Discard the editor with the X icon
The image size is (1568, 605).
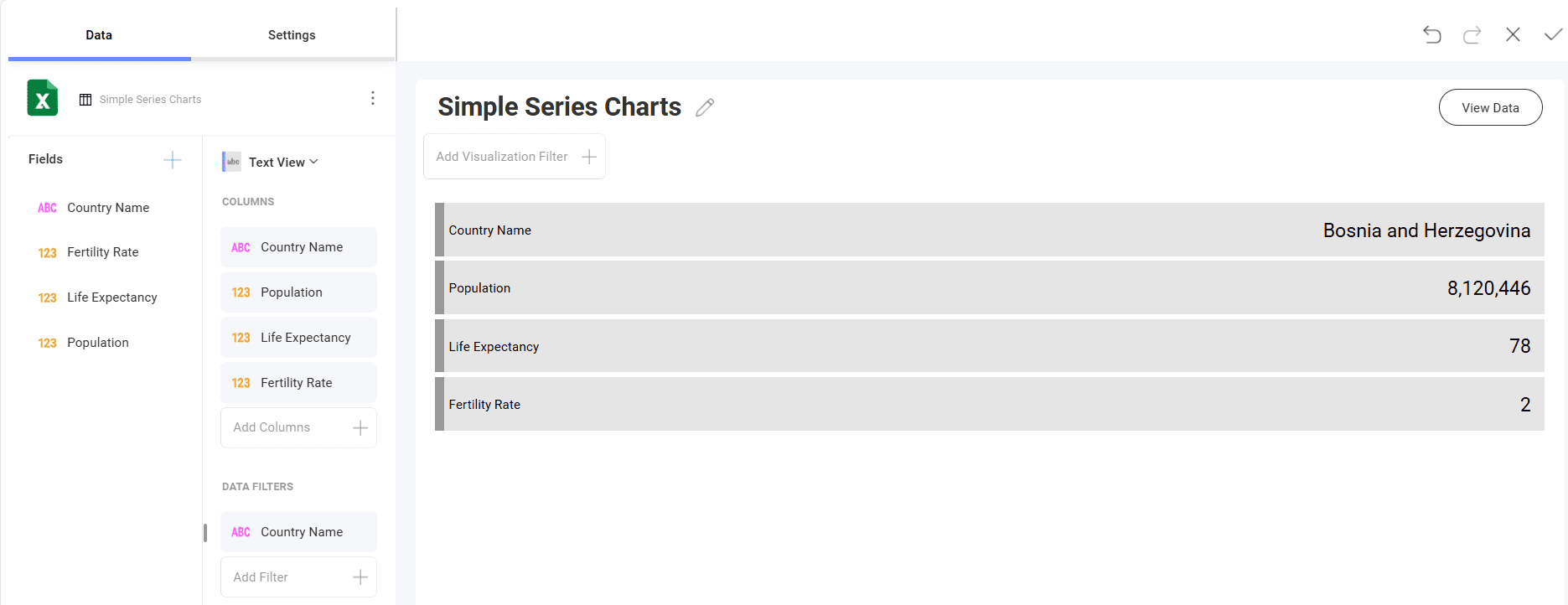[x=1513, y=34]
